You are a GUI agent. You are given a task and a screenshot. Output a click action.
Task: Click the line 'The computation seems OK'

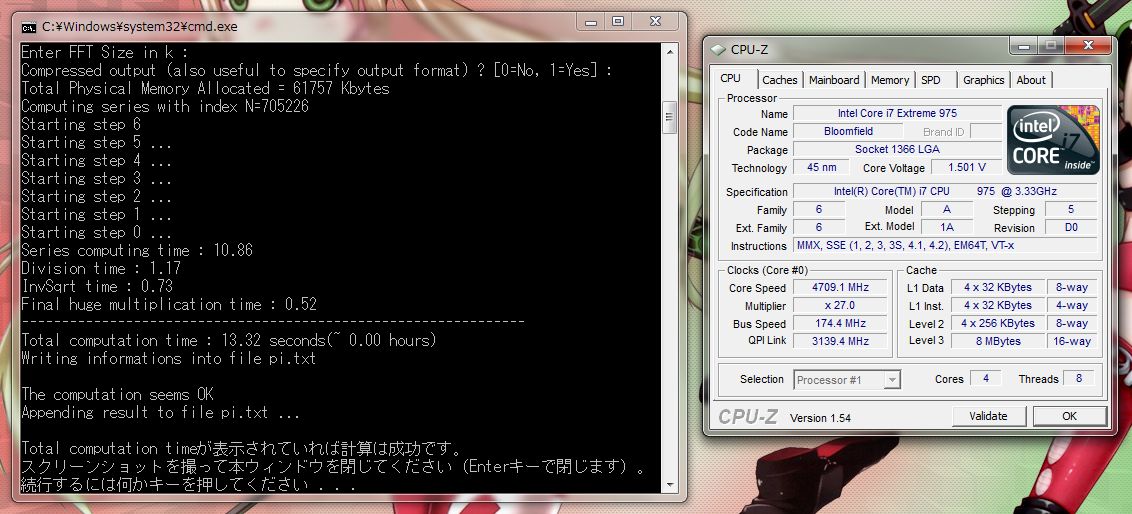pos(117,394)
